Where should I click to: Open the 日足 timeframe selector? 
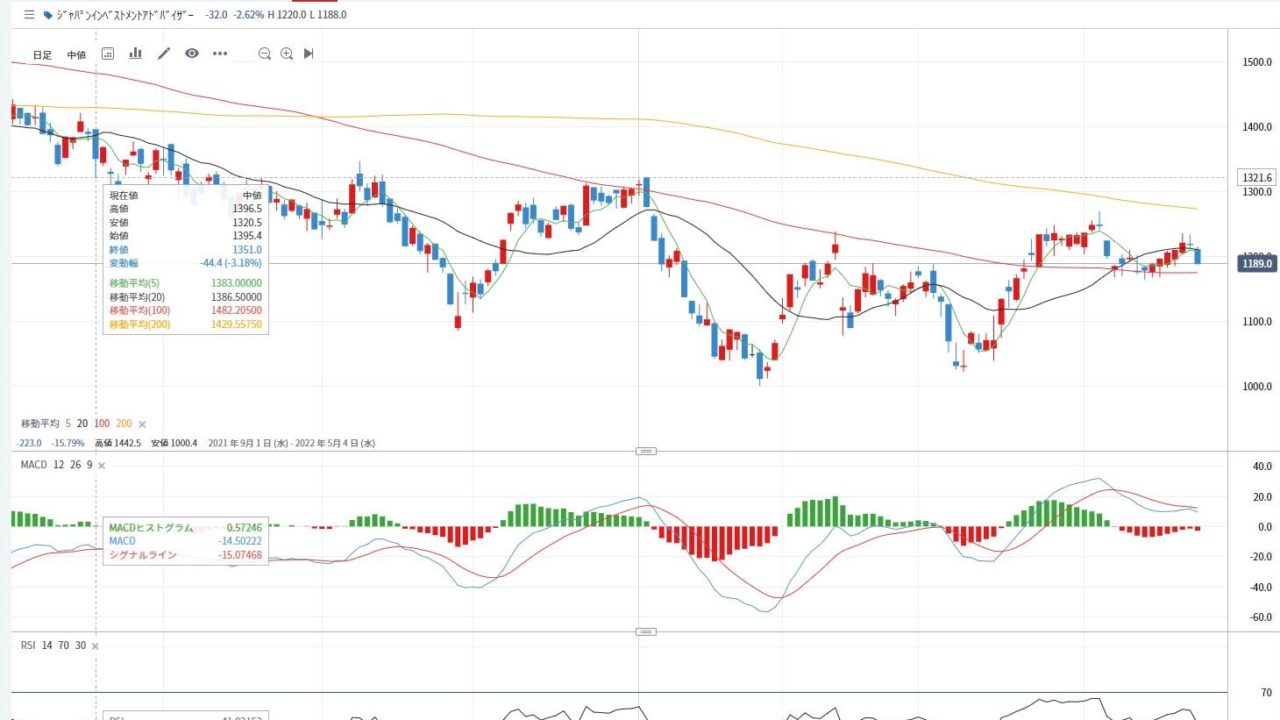coord(42,55)
